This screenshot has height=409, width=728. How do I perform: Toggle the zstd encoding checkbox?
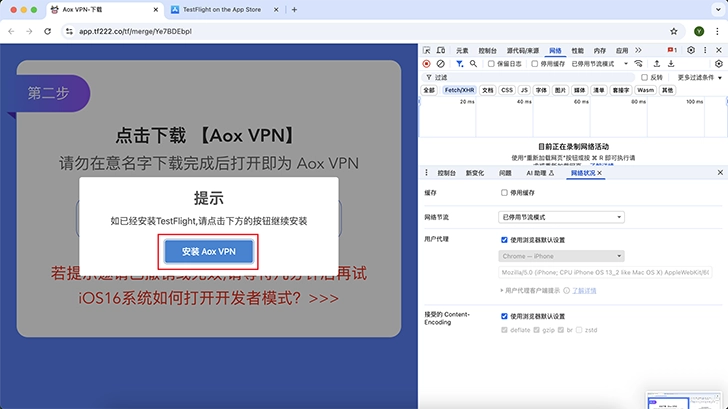(578, 330)
